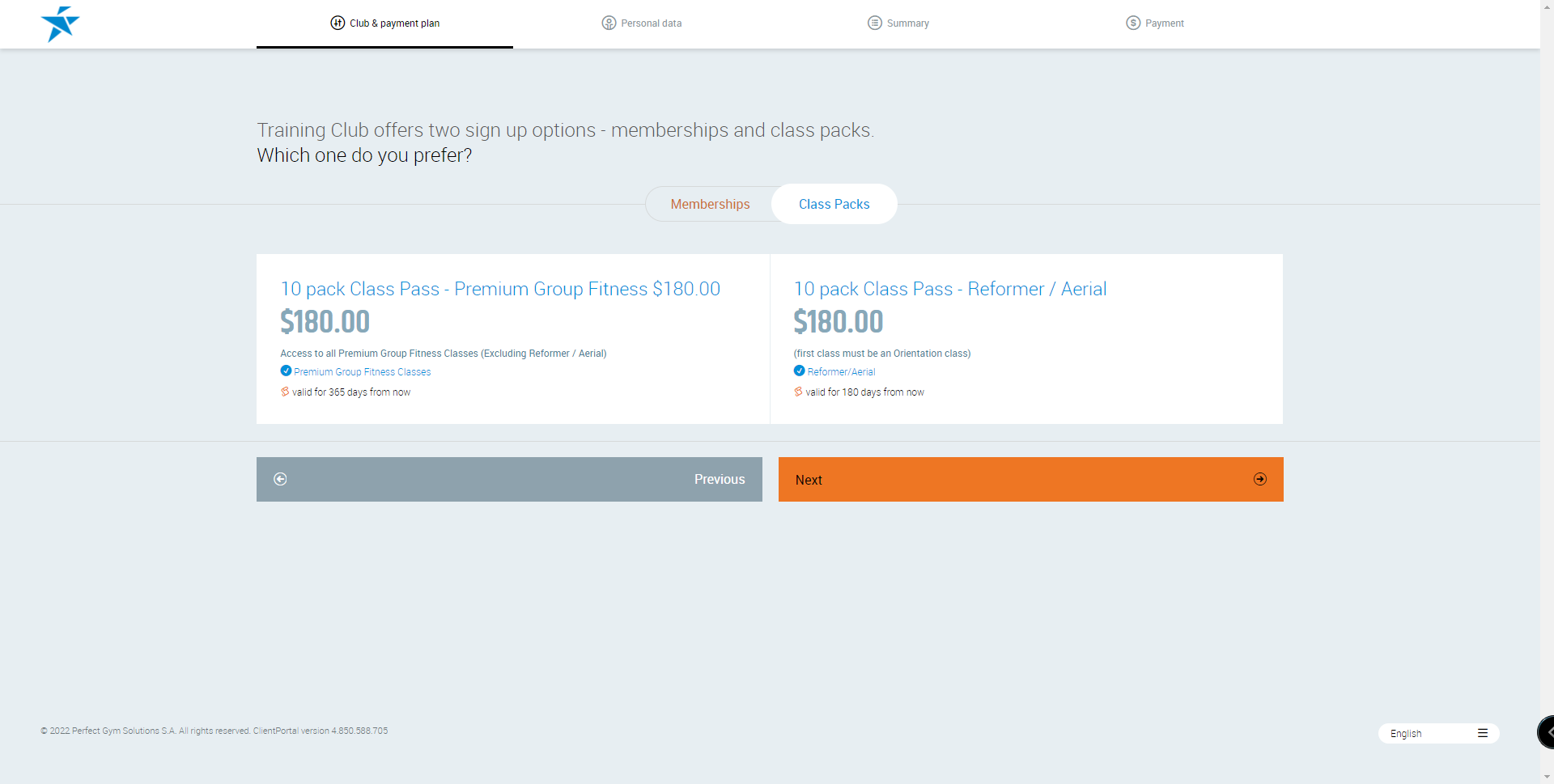Click the Personal data step icon
1554x784 pixels.
pyautogui.click(x=609, y=23)
